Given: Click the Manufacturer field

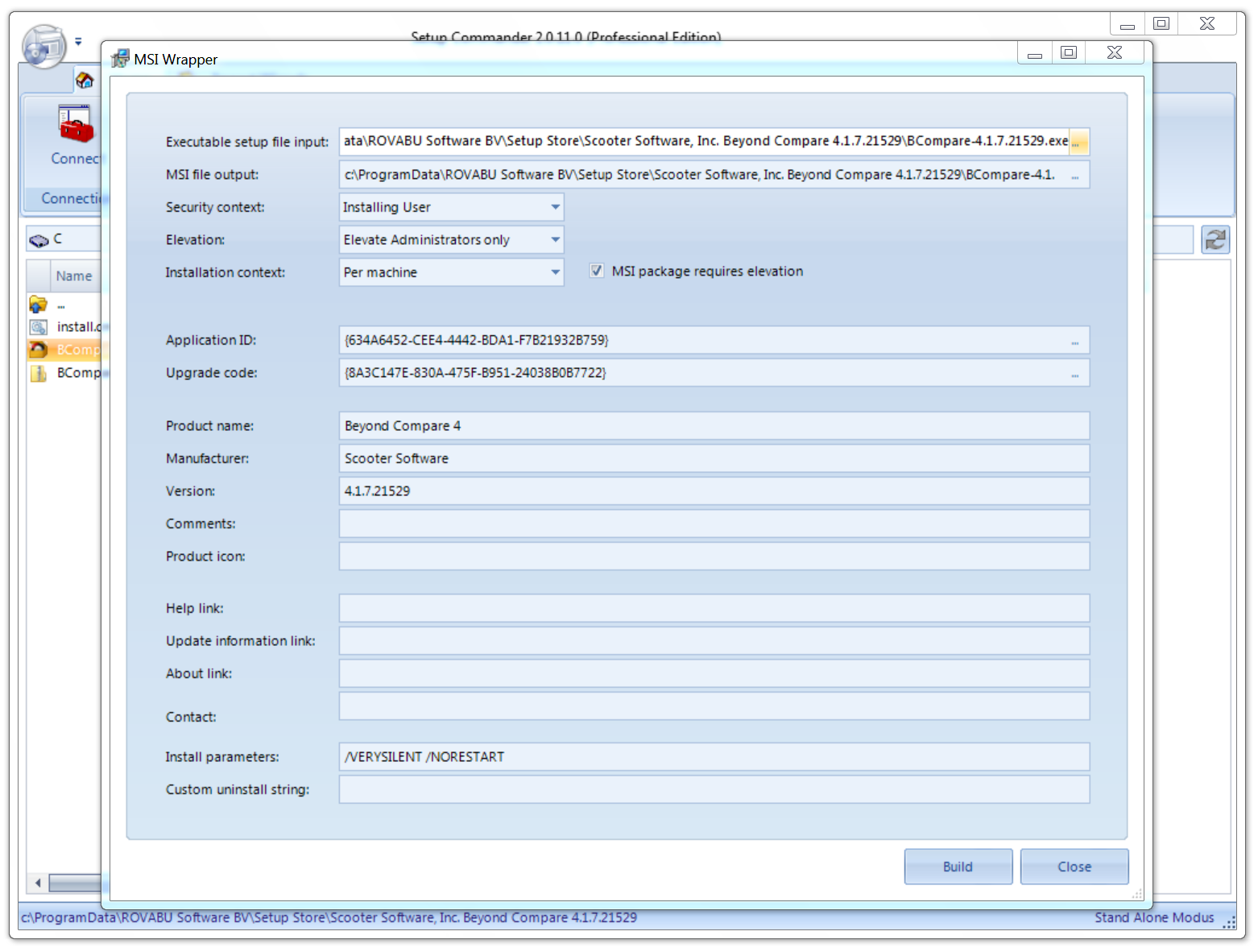Looking at the screenshot, I should 714,458.
